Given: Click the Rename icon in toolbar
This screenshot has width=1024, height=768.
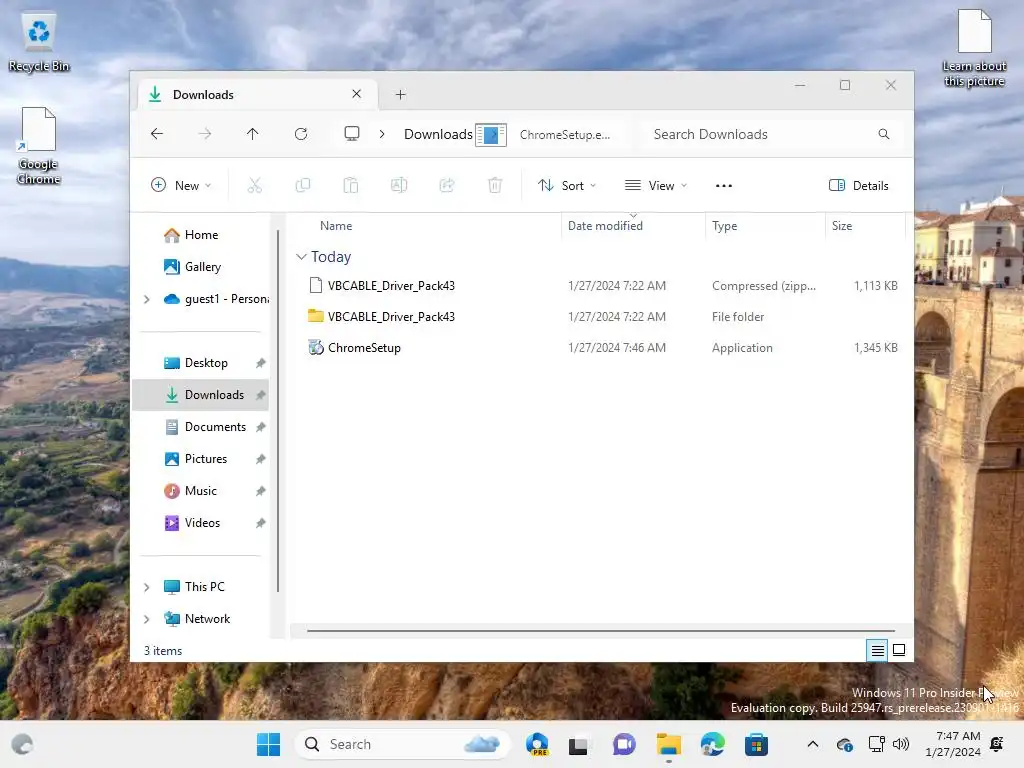Looking at the screenshot, I should [399, 185].
